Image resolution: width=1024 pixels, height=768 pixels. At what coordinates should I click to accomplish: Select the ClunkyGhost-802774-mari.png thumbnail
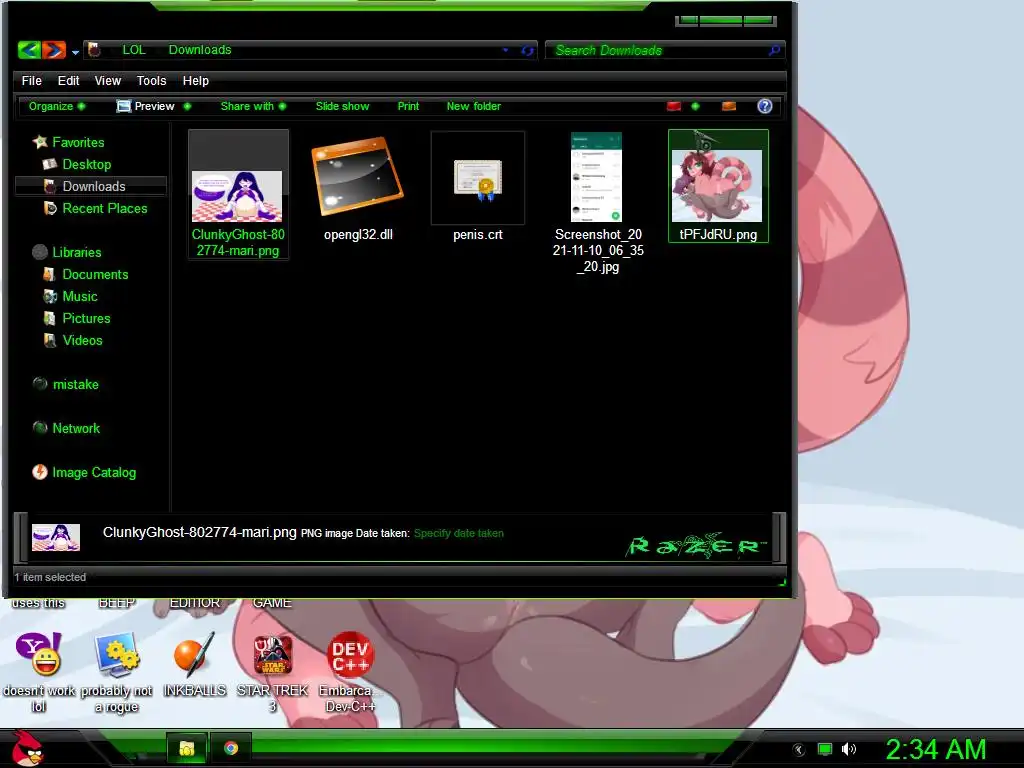pyautogui.click(x=237, y=196)
